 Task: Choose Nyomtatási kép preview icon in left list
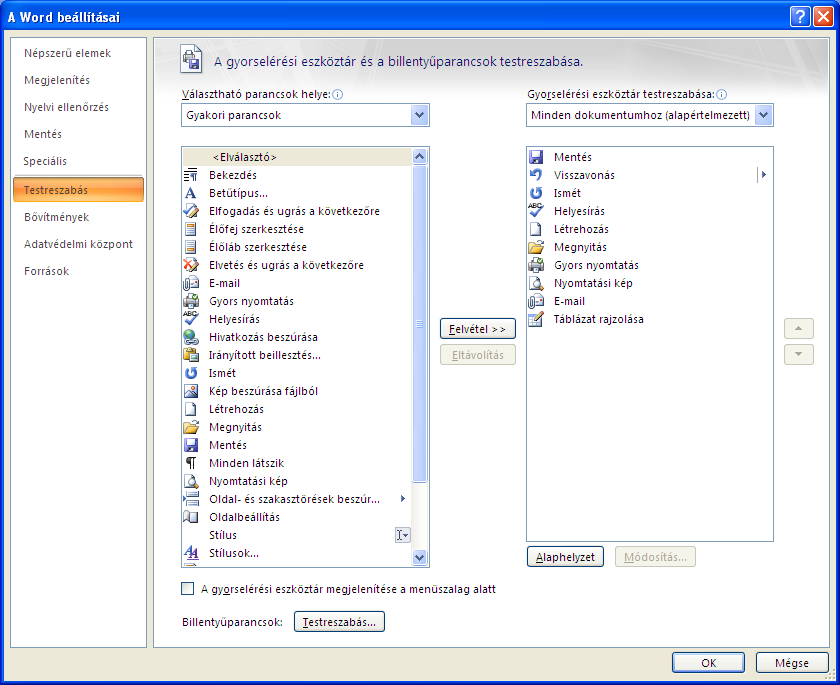[x=191, y=481]
